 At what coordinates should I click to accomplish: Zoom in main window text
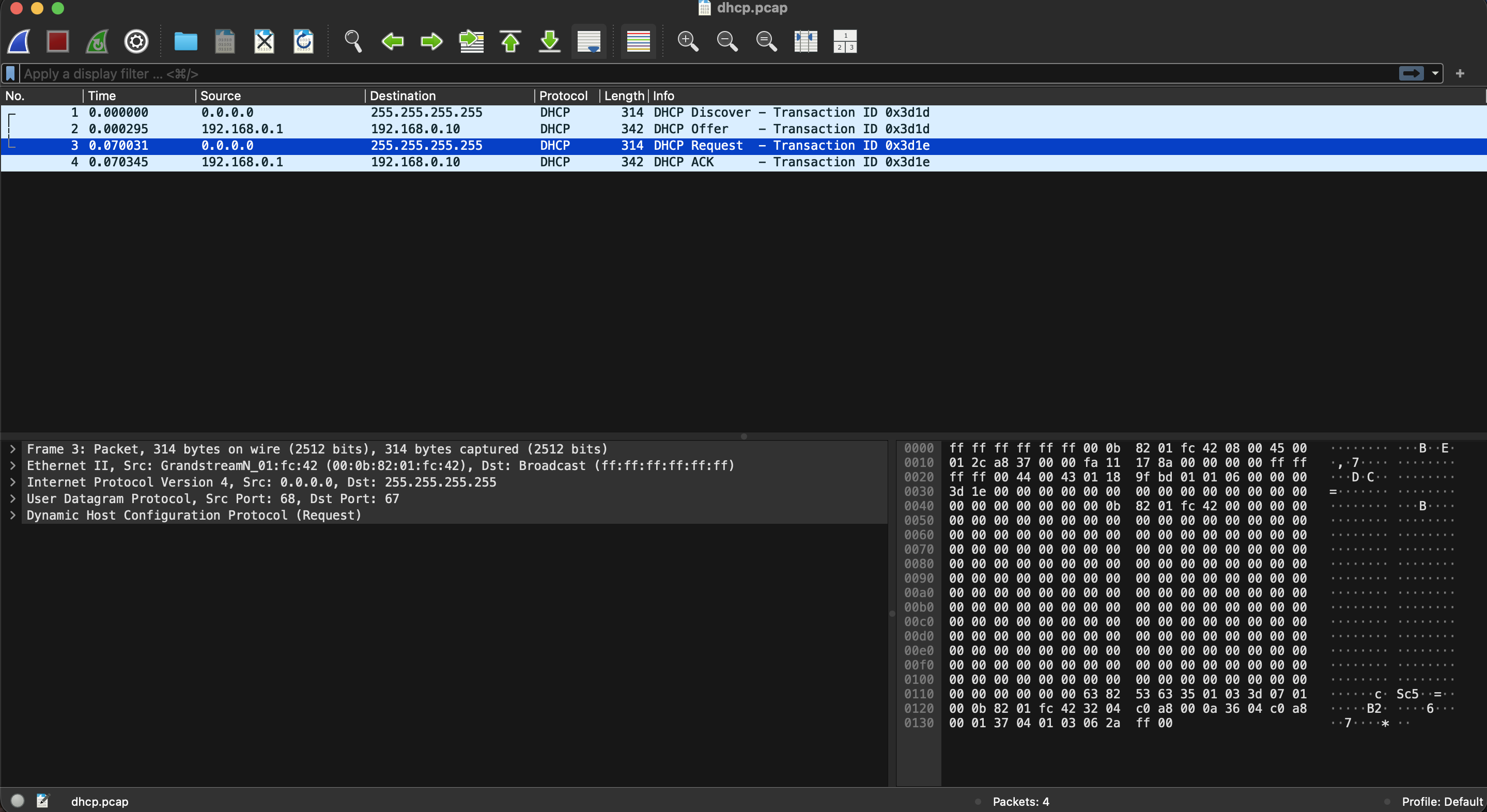(688, 41)
